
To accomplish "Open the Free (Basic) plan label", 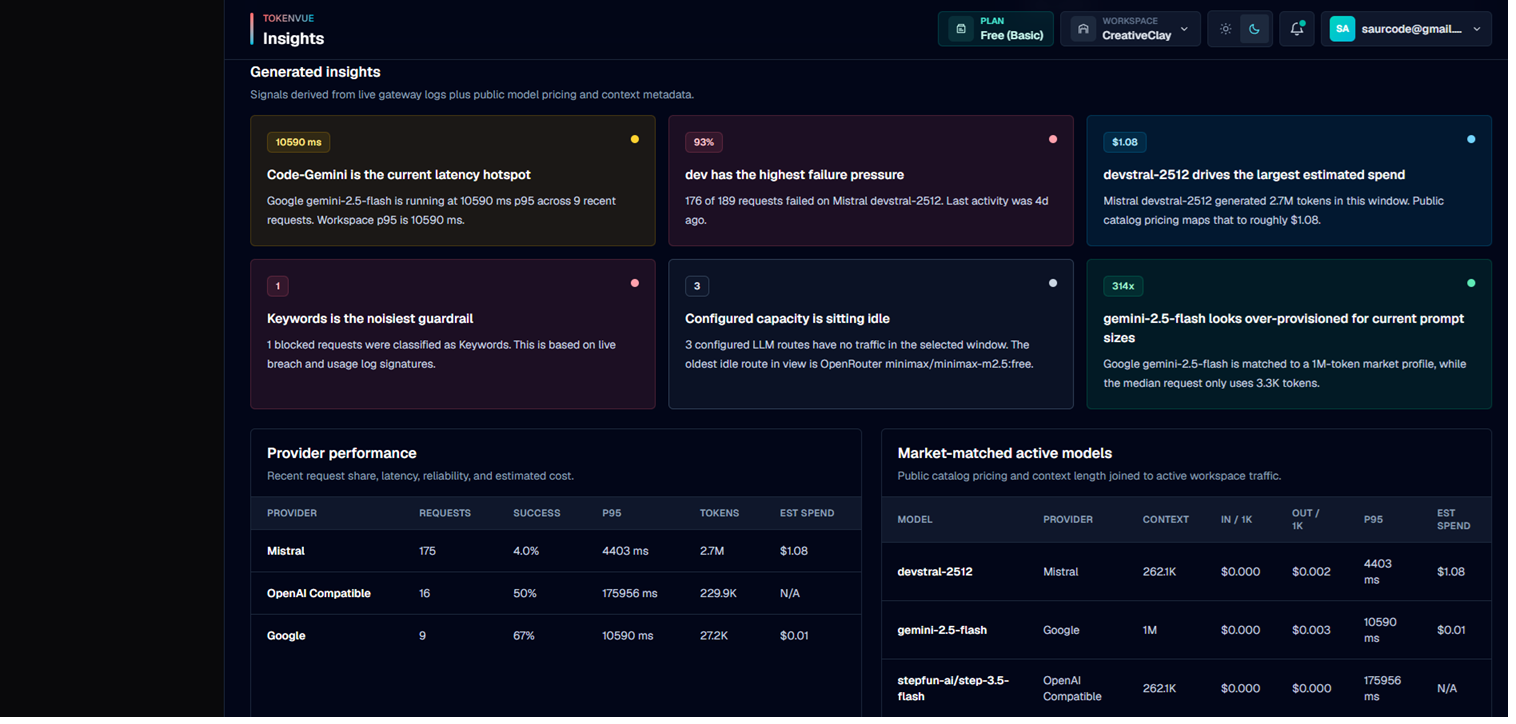I will [1011, 35].
